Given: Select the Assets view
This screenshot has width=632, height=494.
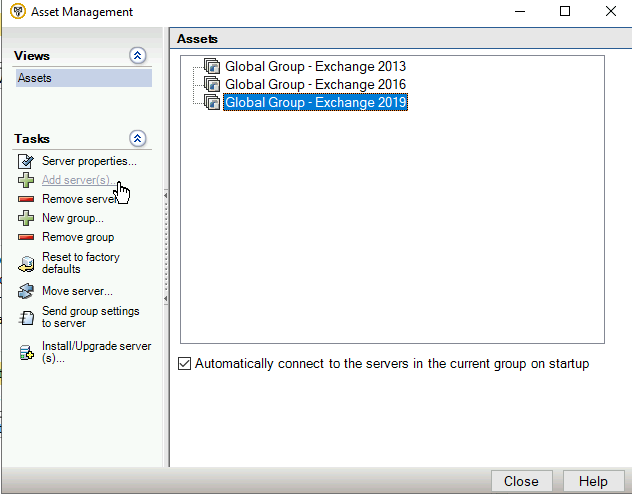Looking at the screenshot, I should [x=84, y=78].
